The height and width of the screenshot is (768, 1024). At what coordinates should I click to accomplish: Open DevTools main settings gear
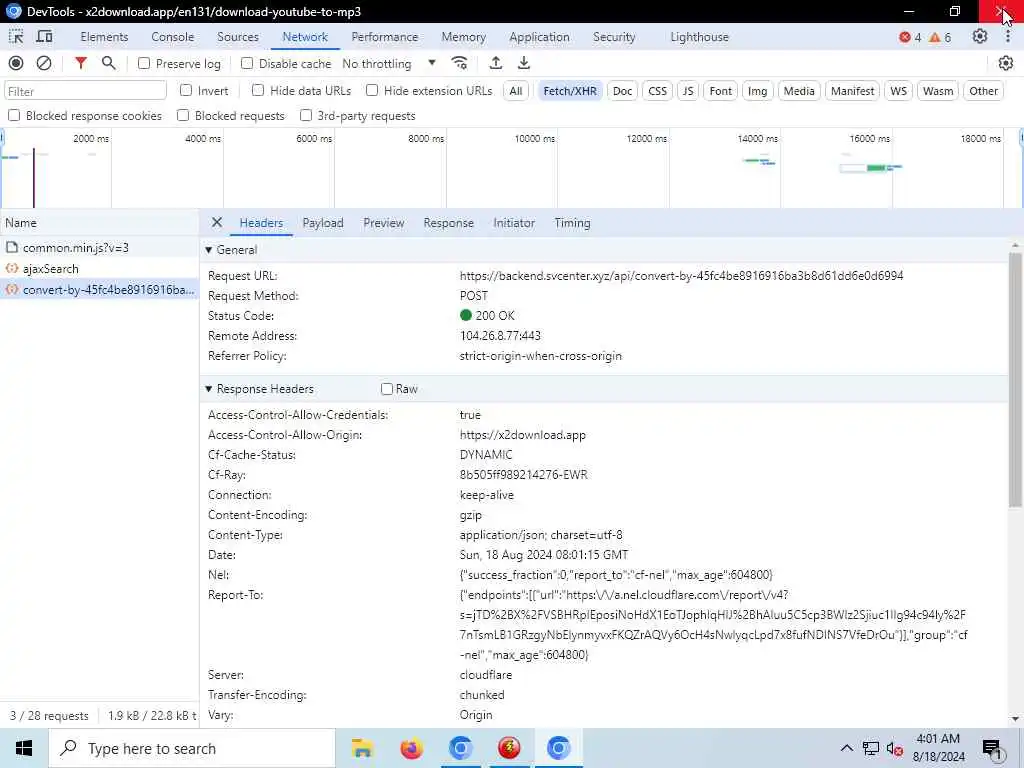980,37
